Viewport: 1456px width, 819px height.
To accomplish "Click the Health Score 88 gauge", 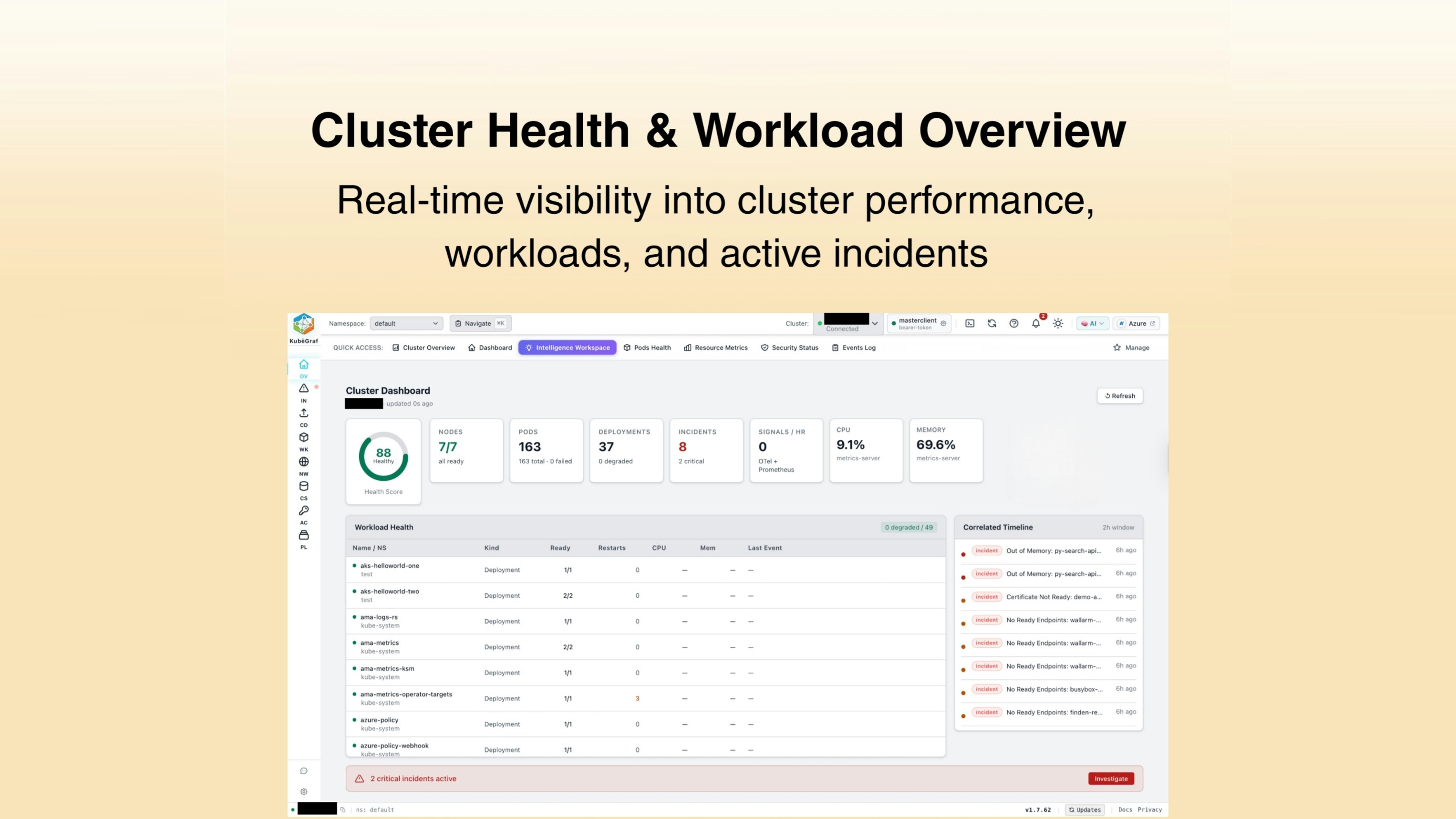I will (x=383, y=456).
